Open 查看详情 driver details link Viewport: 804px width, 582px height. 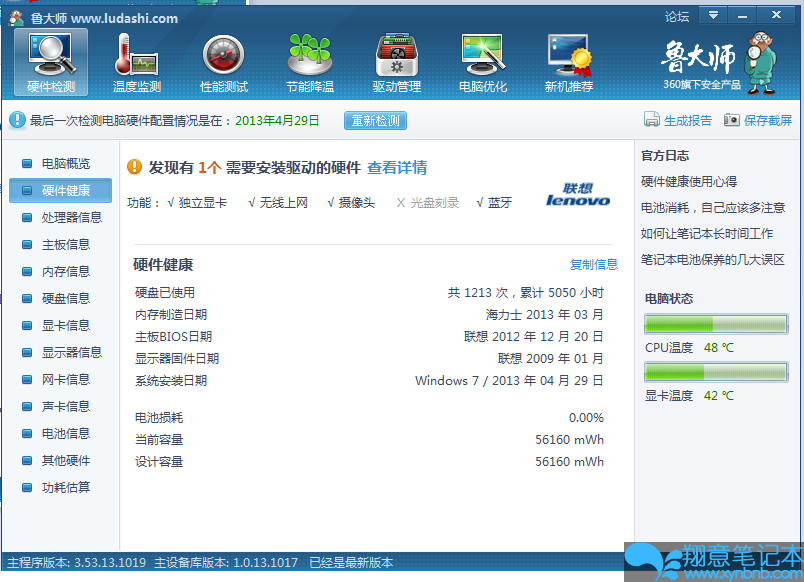pos(397,168)
